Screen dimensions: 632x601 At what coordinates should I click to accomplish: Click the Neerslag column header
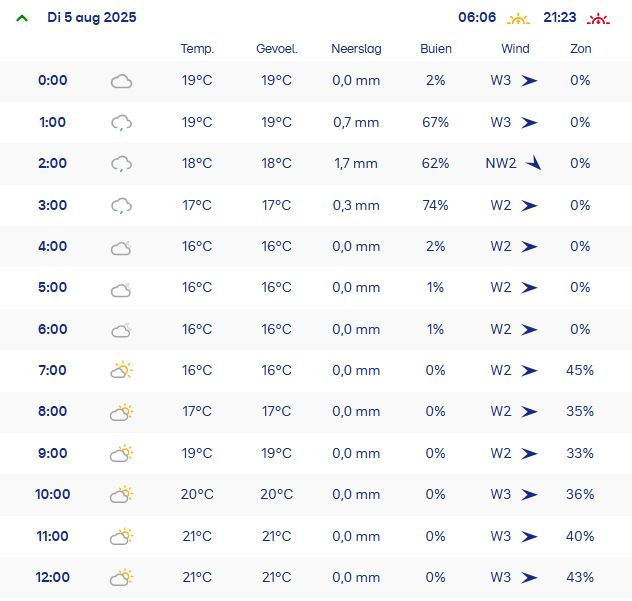pos(356,49)
